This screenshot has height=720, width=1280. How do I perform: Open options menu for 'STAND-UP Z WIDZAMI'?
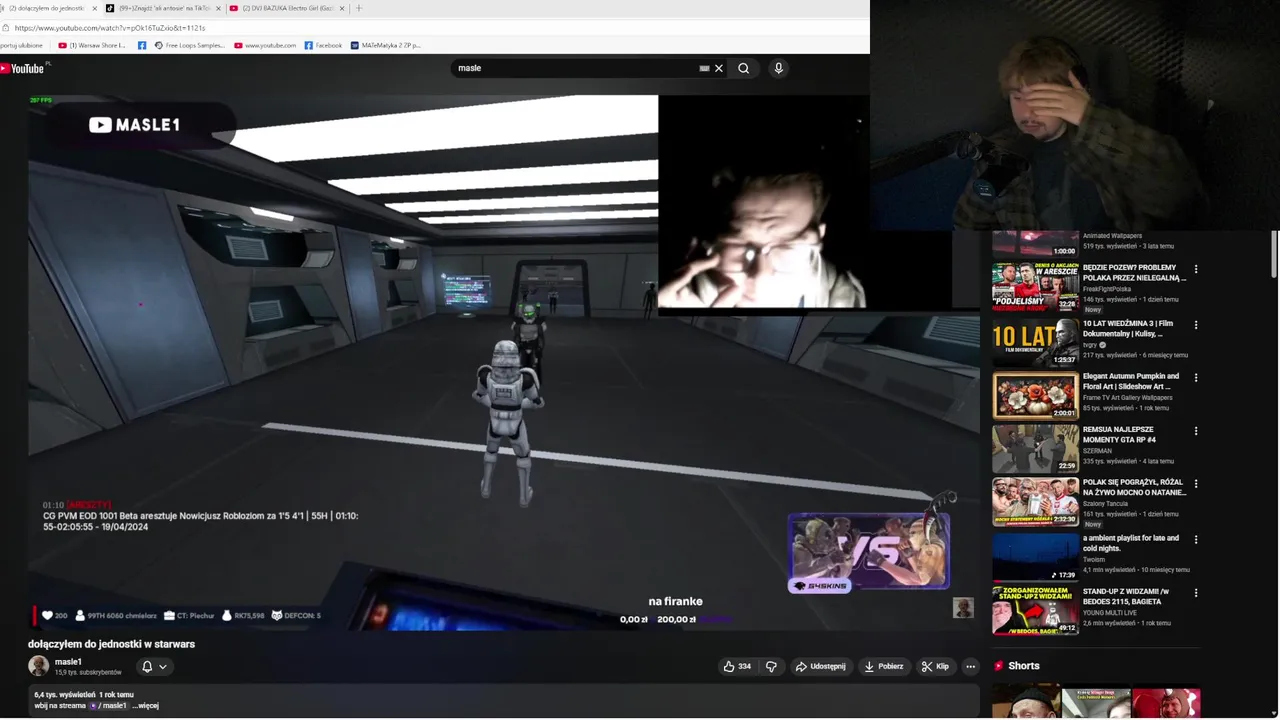pyautogui.click(x=1195, y=593)
